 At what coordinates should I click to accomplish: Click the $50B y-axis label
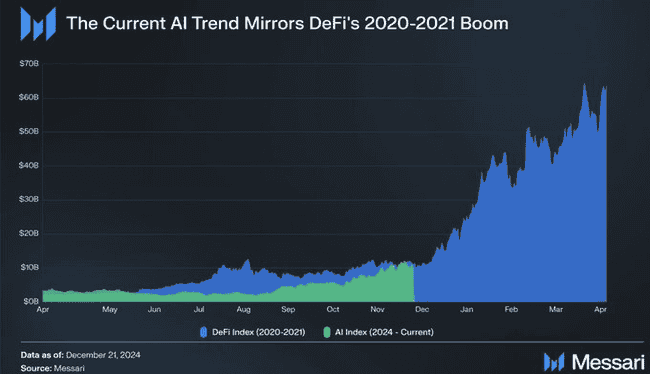pyautogui.click(x=29, y=131)
